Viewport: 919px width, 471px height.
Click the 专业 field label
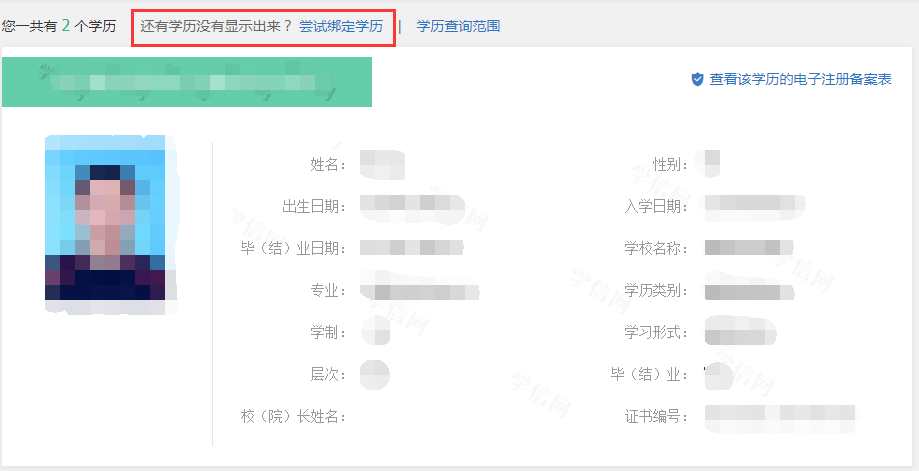(x=328, y=290)
